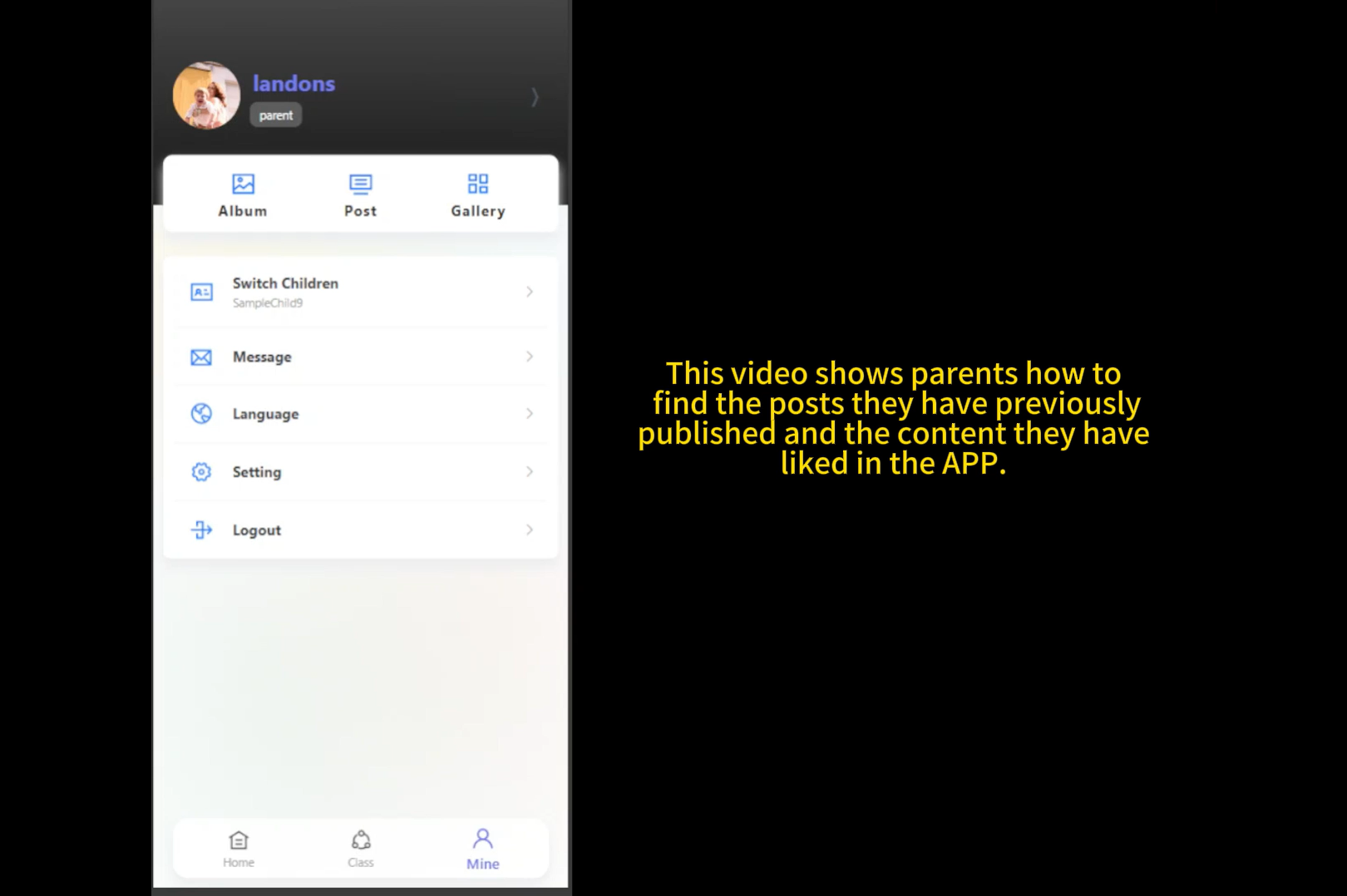
Task: Select the Mine tab
Action: (x=482, y=846)
